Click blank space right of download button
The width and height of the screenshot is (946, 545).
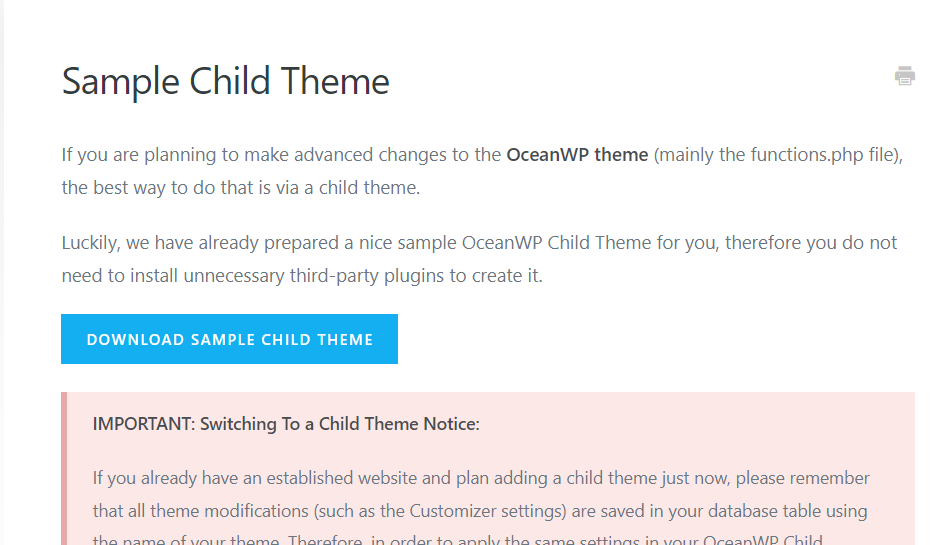tap(656, 339)
